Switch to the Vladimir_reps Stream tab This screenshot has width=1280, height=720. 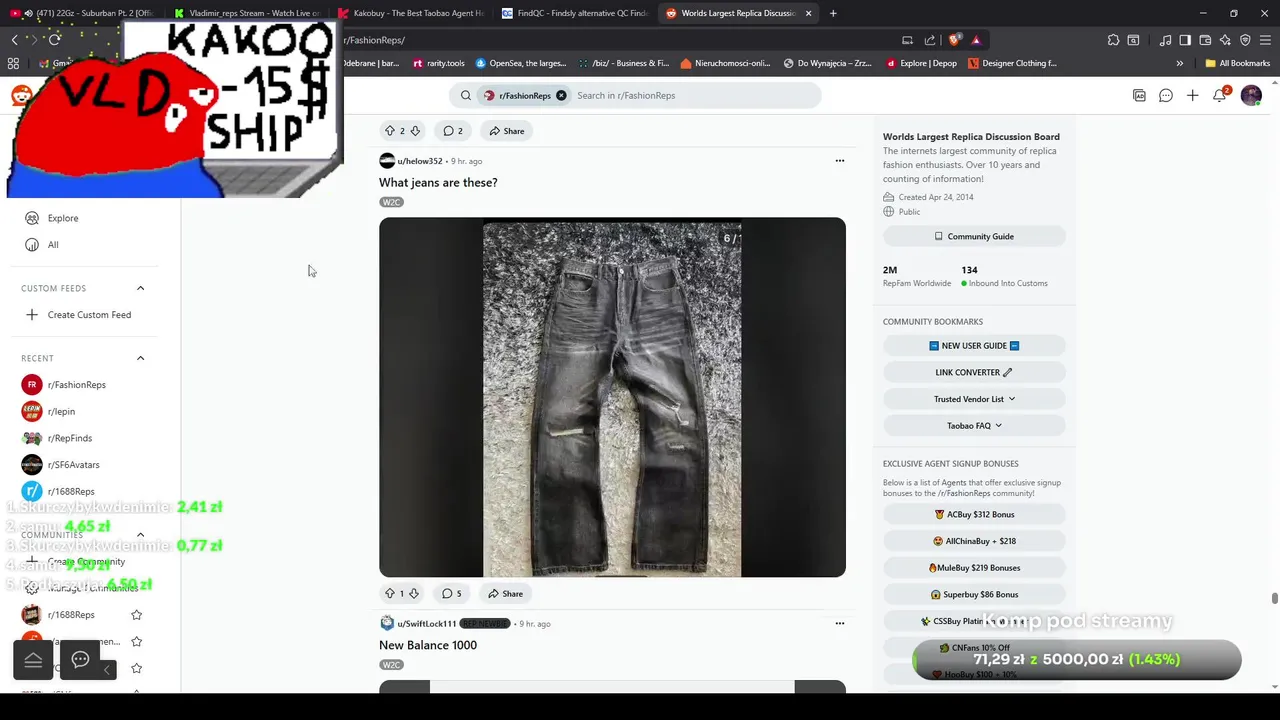pos(247,13)
